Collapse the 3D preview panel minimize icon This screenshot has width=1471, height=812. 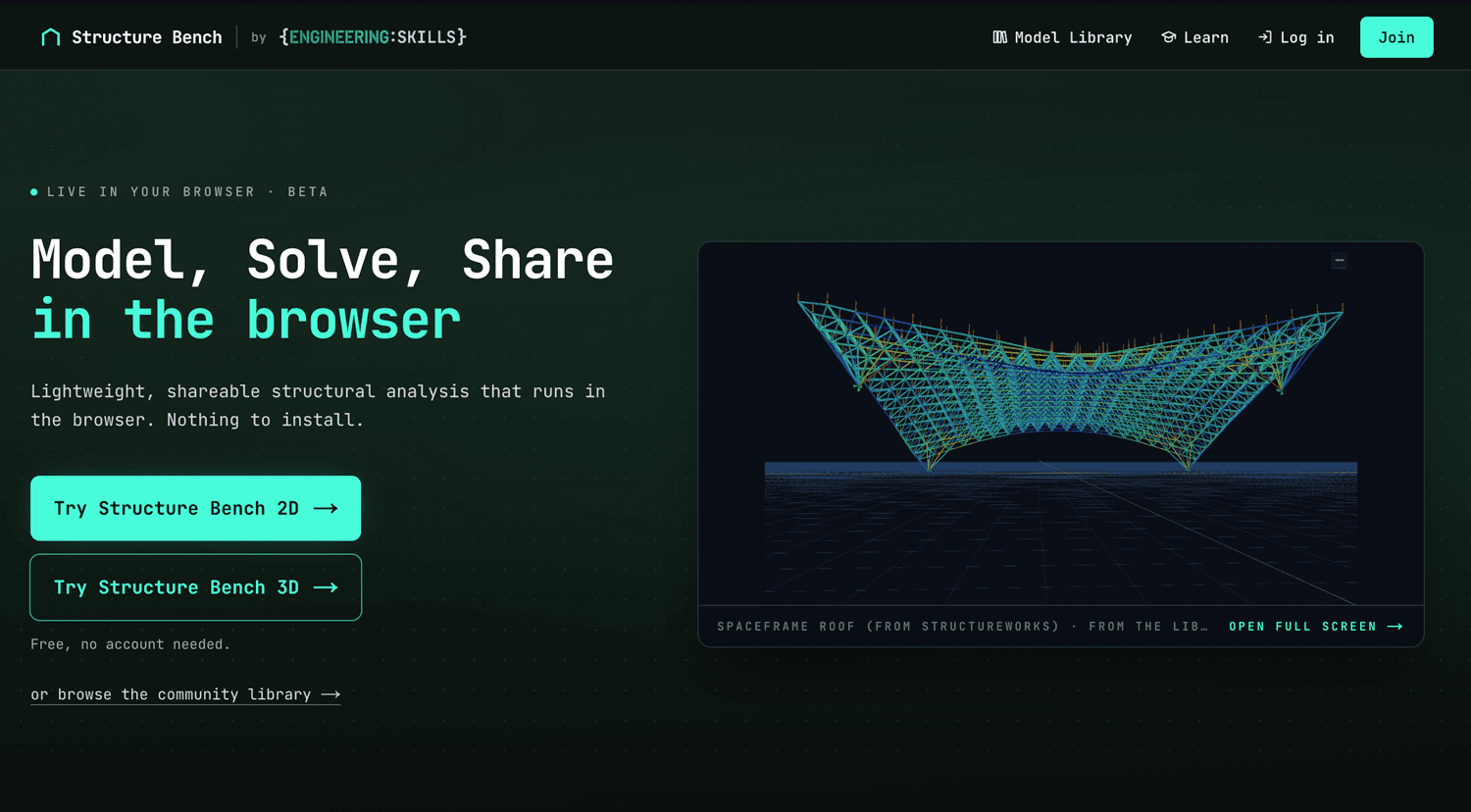point(1340,261)
